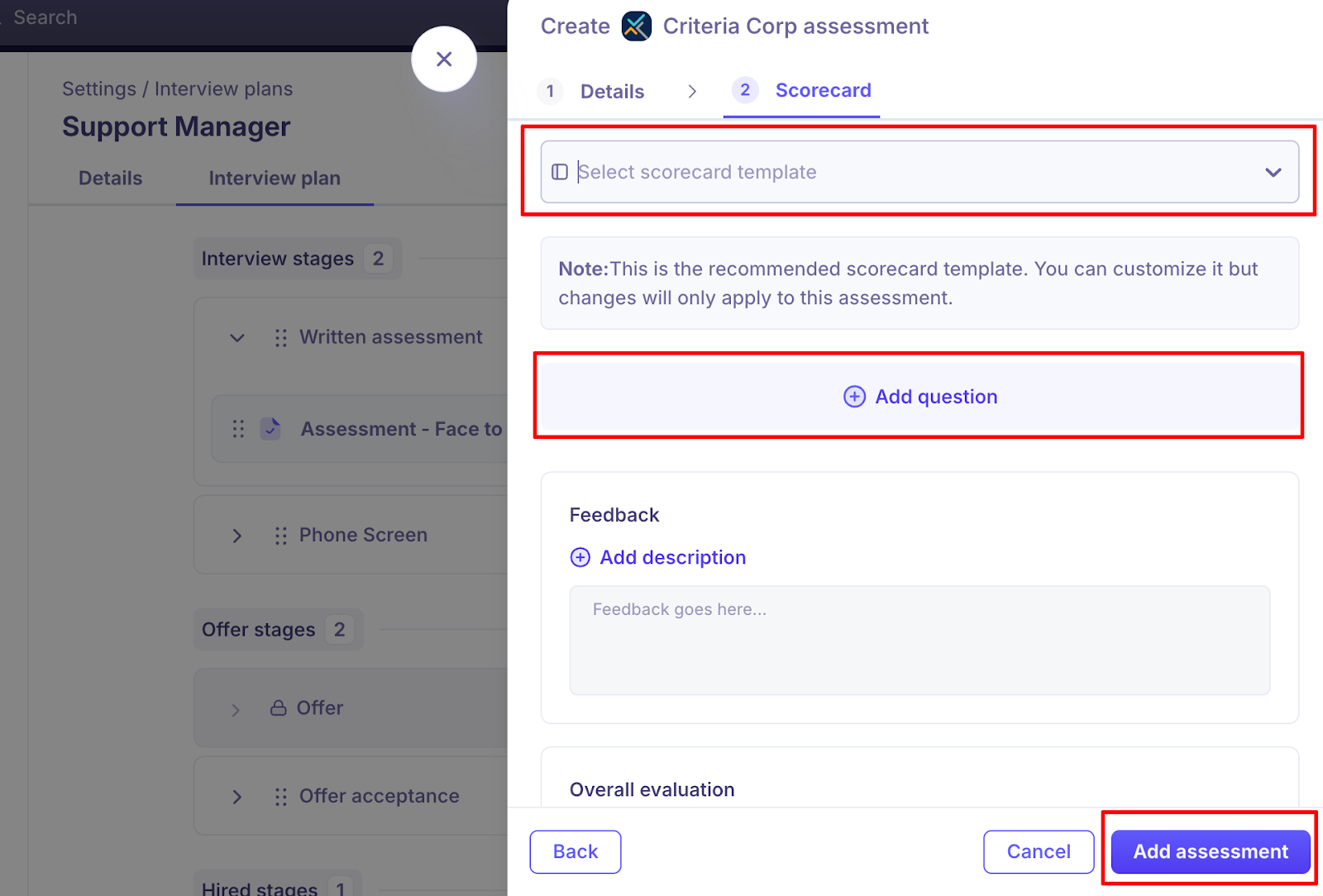
Task: Click the drag handle beside Offer acceptance
Action: point(281,797)
